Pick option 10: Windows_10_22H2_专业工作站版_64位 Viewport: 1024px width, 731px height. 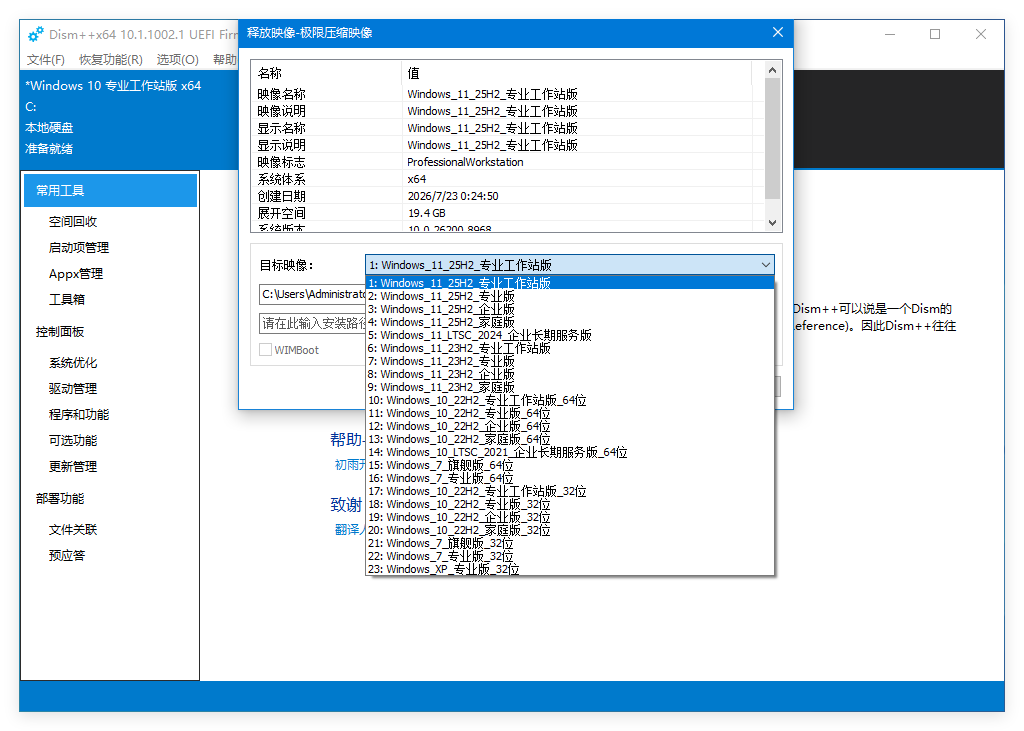click(x=570, y=400)
